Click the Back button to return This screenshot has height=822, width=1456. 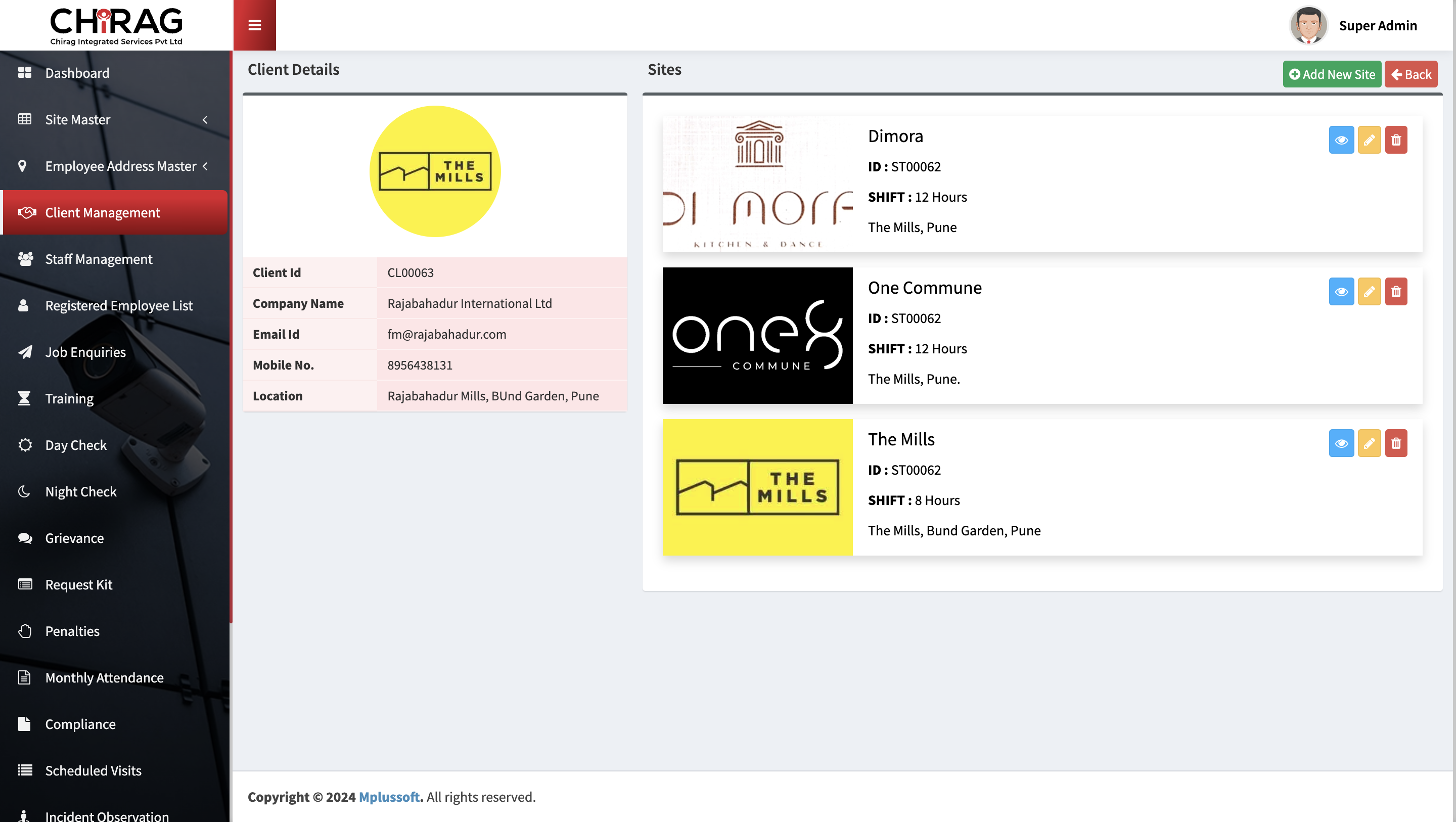[x=1412, y=74]
